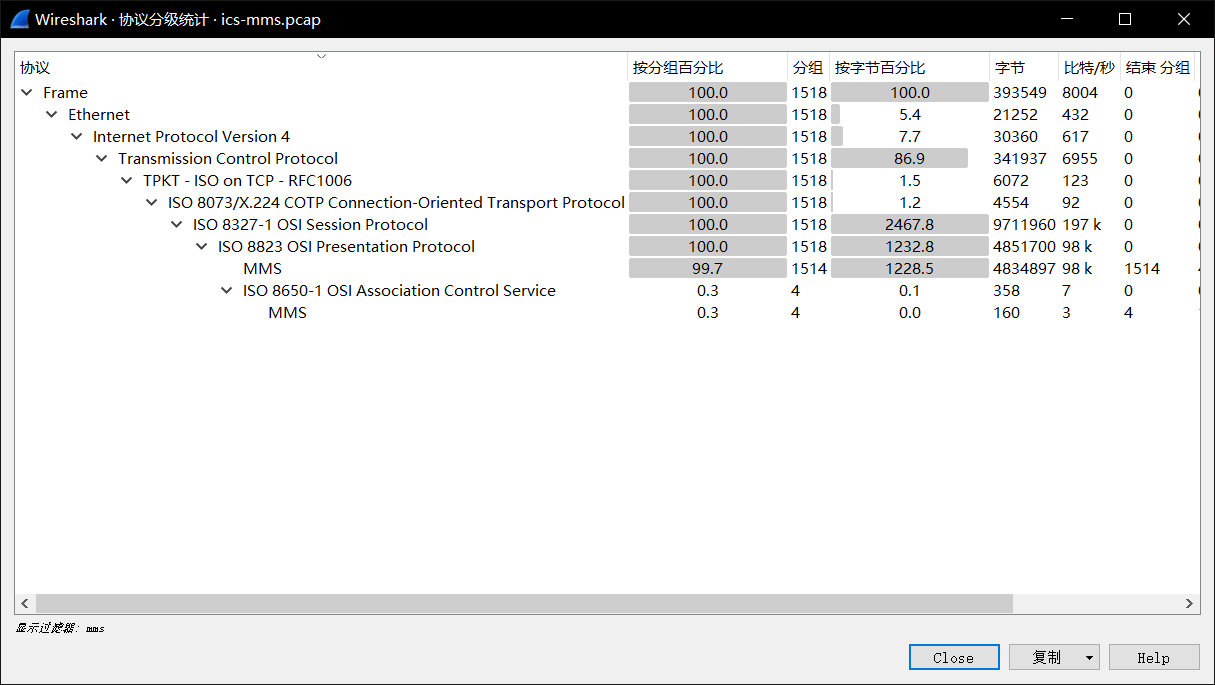Click the 6955 bits/s value for TCP

(x=1080, y=159)
